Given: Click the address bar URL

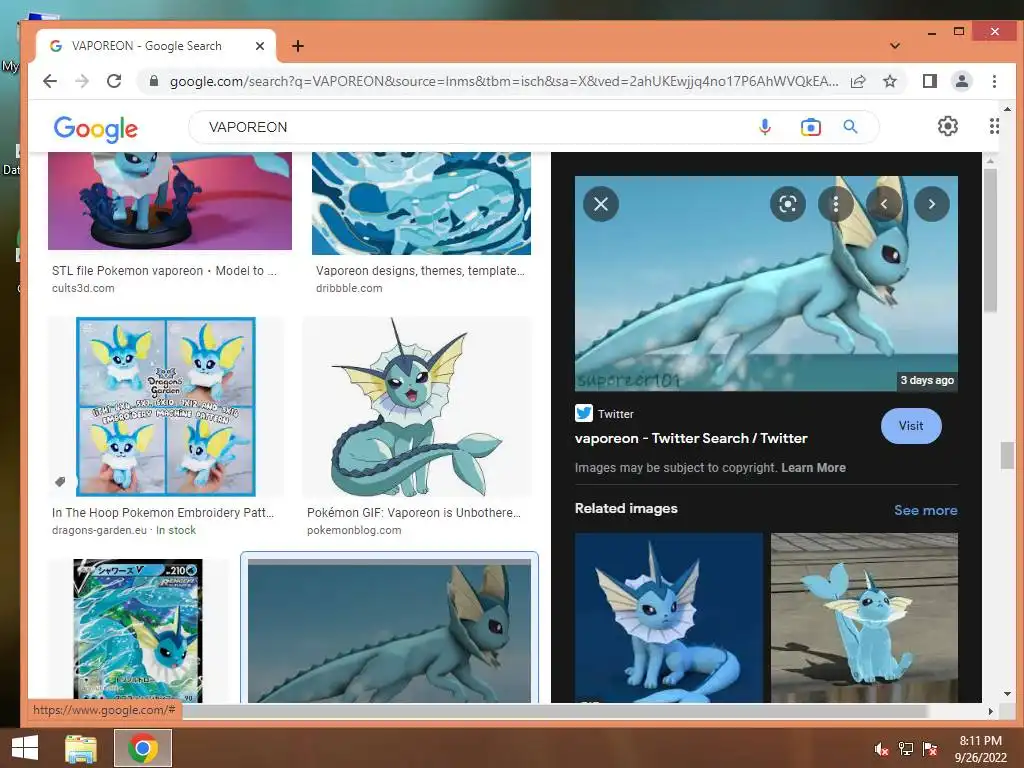Looking at the screenshot, I should [x=504, y=81].
